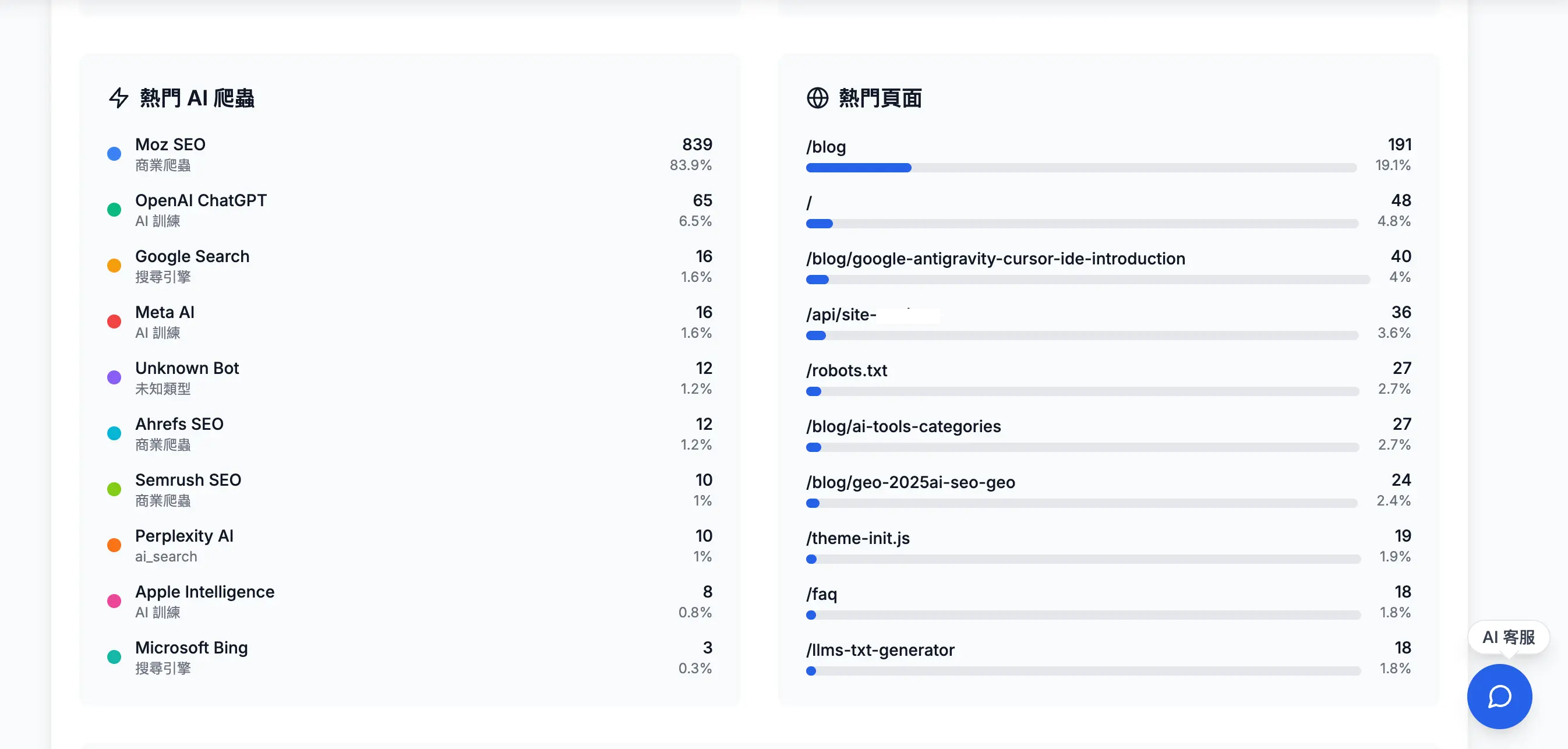This screenshot has width=1568, height=749.
Task: Click the red dot next to Meta AI
Action: pyautogui.click(x=114, y=322)
